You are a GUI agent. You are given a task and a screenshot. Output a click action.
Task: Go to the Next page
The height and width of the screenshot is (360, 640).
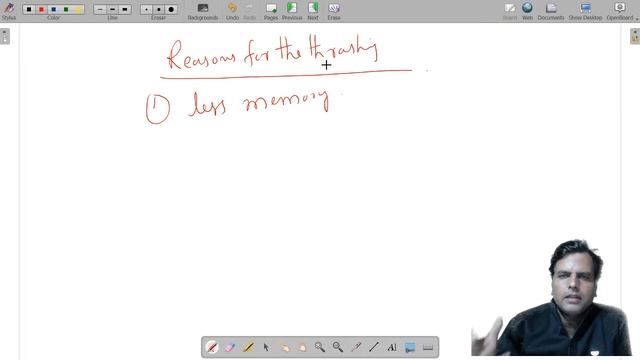[313, 11]
